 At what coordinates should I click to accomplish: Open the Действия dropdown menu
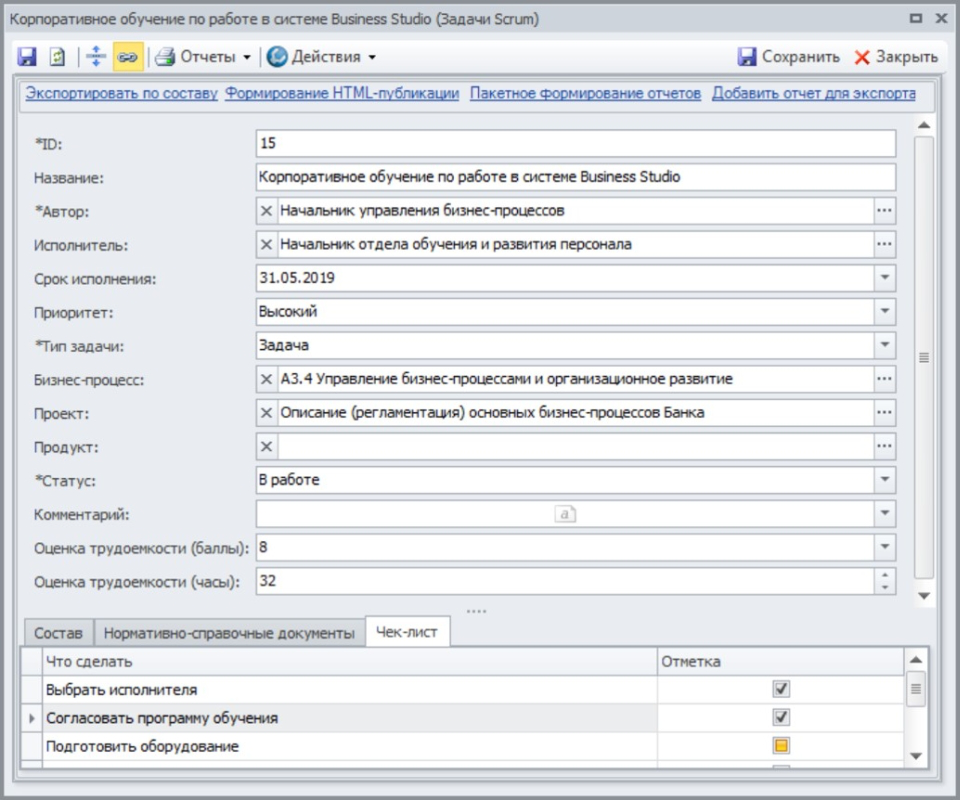coord(321,57)
